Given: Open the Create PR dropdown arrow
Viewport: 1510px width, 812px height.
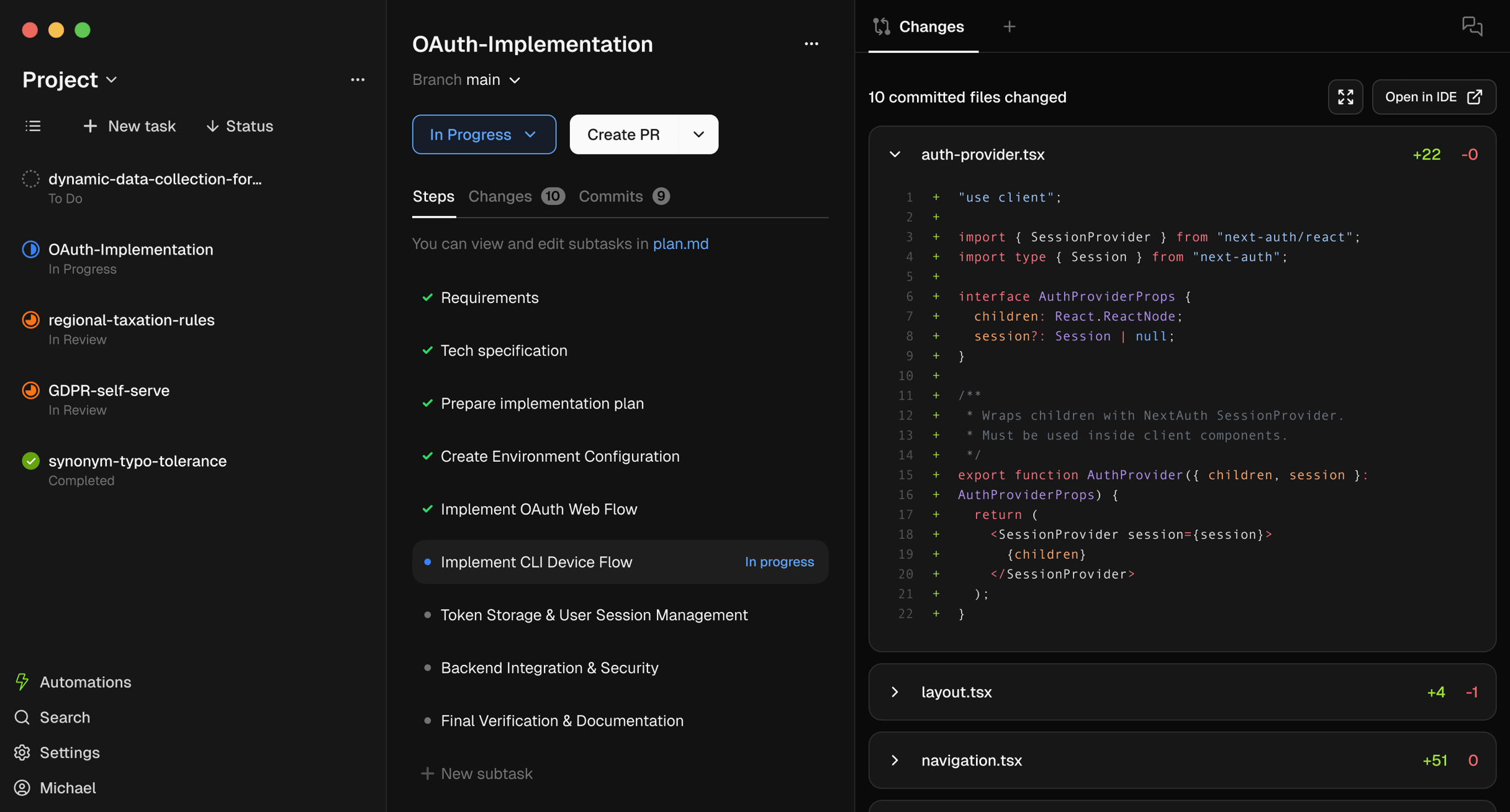Looking at the screenshot, I should click(x=698, y=134).
